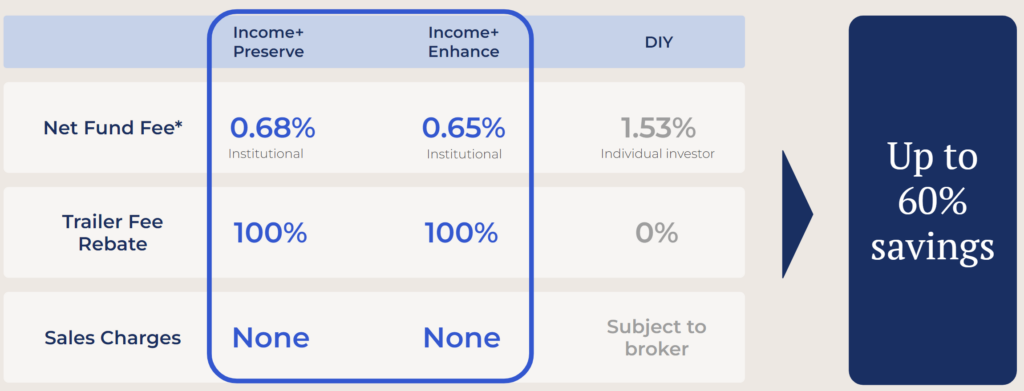Select the Income+ Enhance column header
1024x391 pixels.
click(x=463, y=42)
